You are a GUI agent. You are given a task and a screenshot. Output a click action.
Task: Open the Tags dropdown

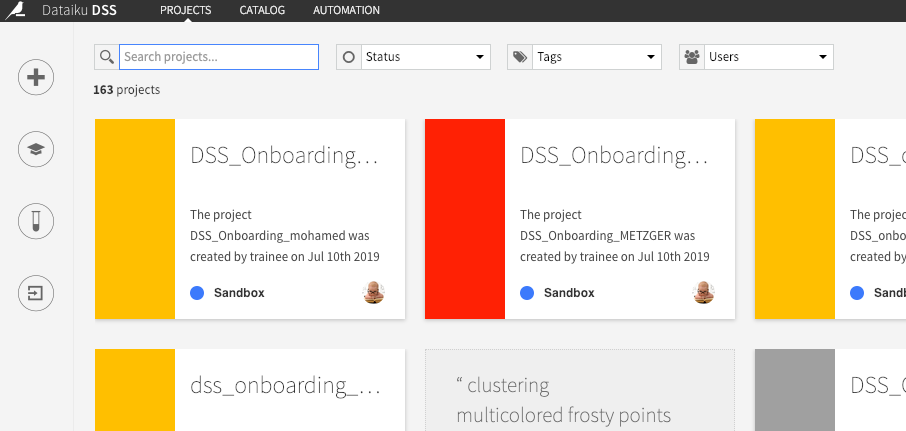(x=596, y=57)
